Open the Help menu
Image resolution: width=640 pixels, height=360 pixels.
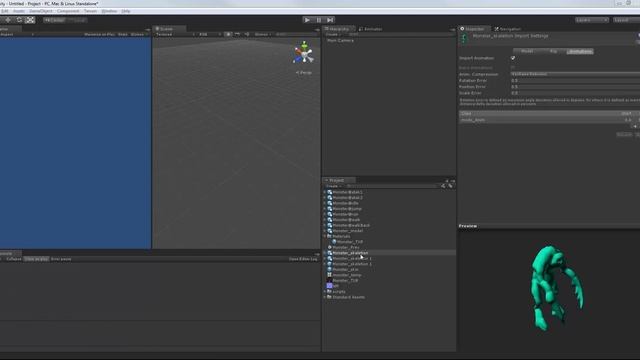(x=126, y=11)
